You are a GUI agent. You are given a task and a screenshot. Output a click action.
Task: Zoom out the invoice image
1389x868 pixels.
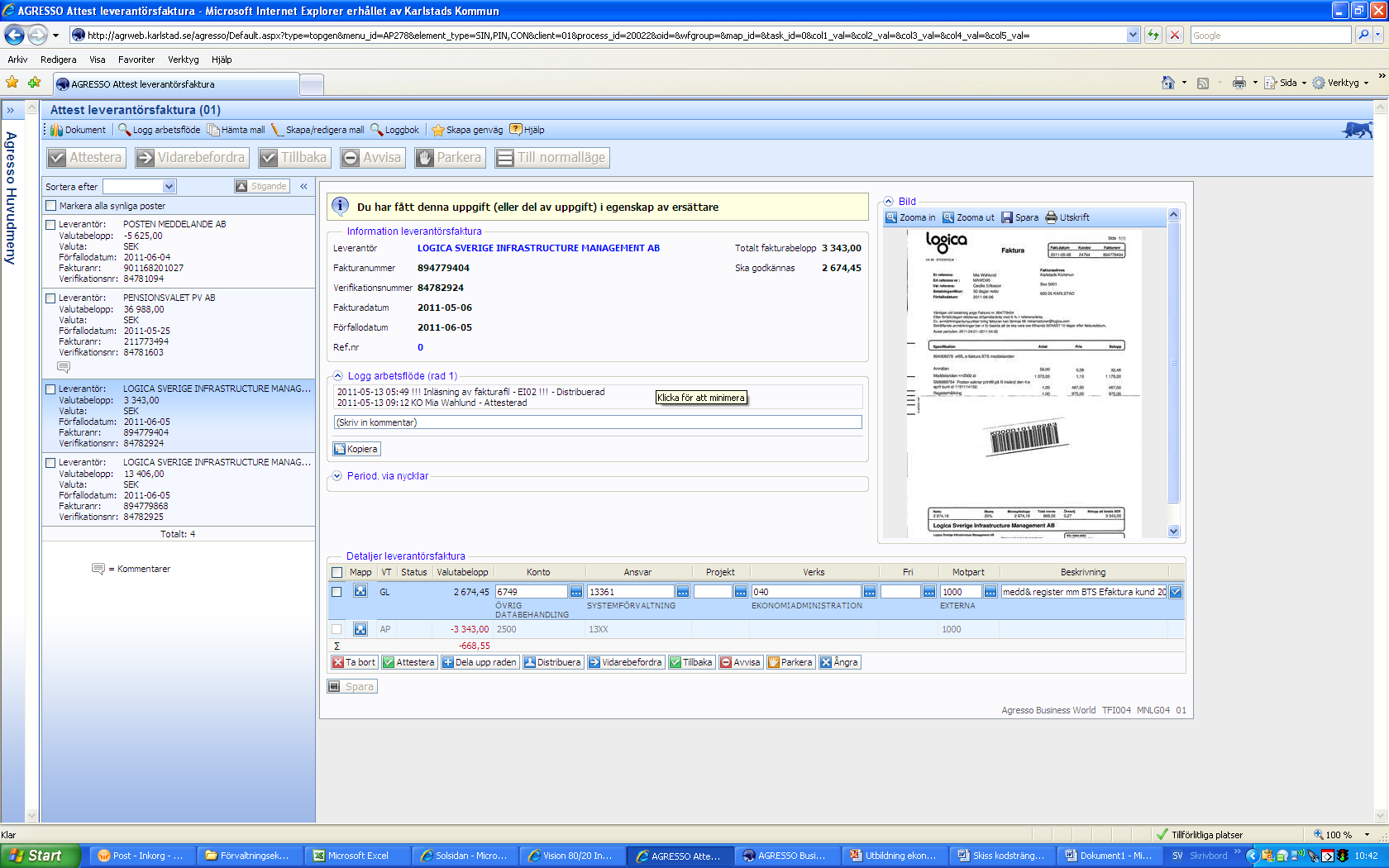(968, 217)
